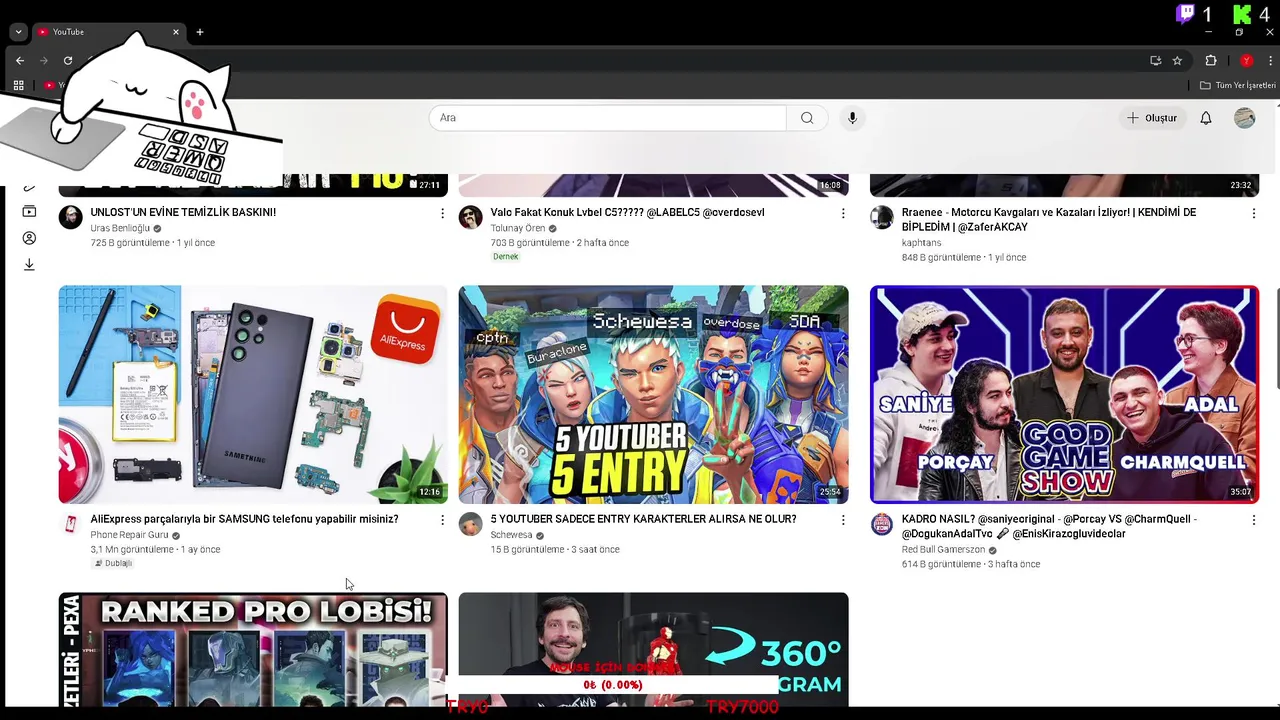
Task: Start voice search with microphone icon
Action: tap(852, 118)
